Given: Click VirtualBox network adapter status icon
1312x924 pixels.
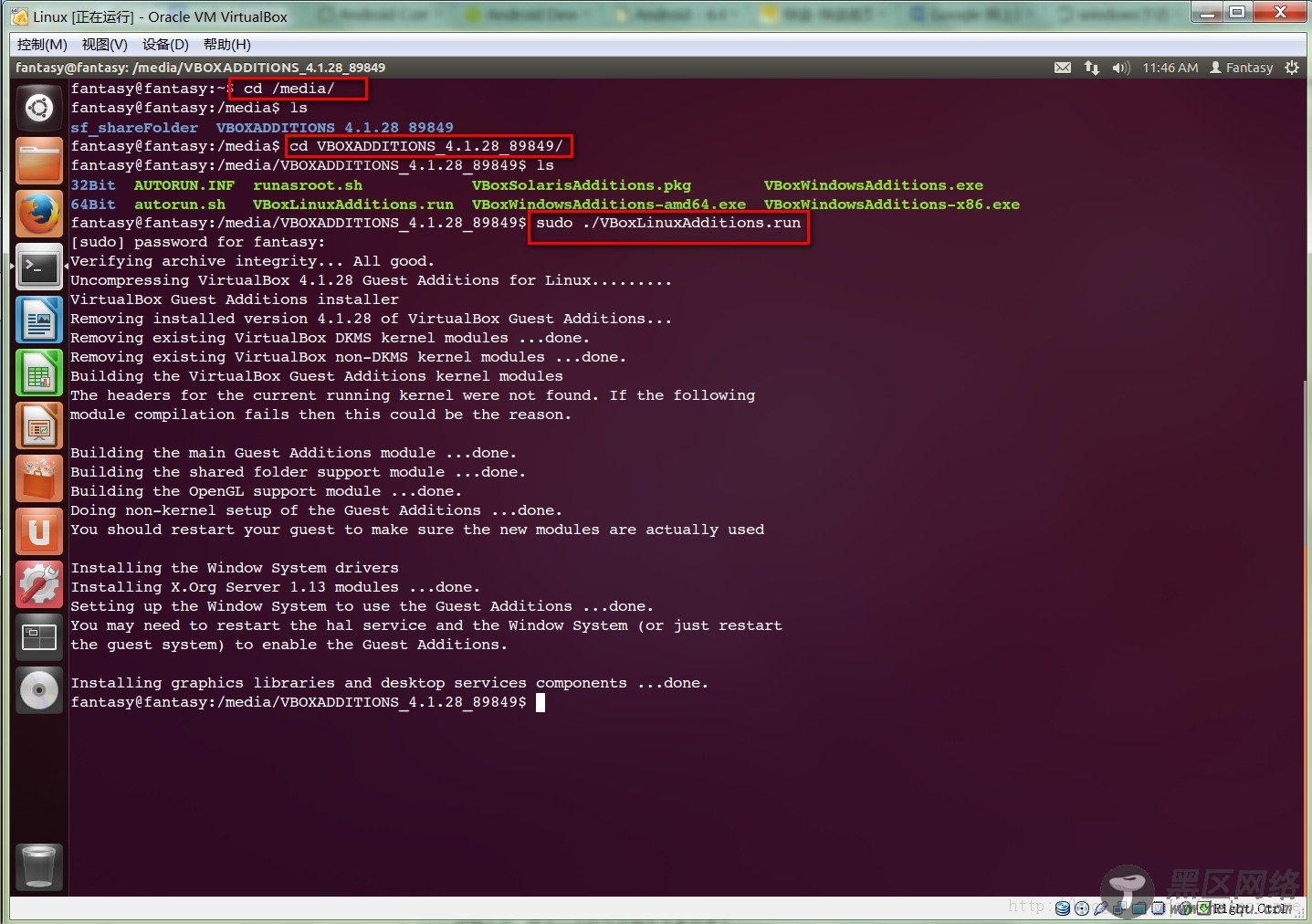Looking at the screenshot, I should click(x=1119, y=908).
